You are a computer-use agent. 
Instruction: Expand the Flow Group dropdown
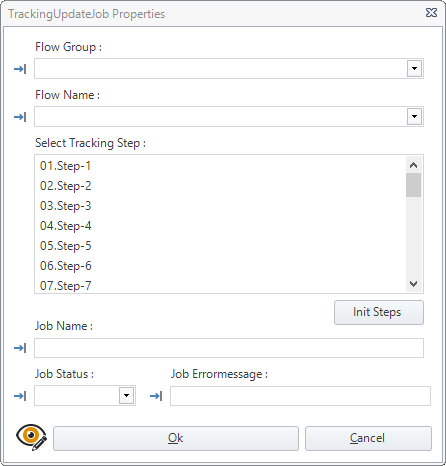pyautogui.click(x=414, y=69)
